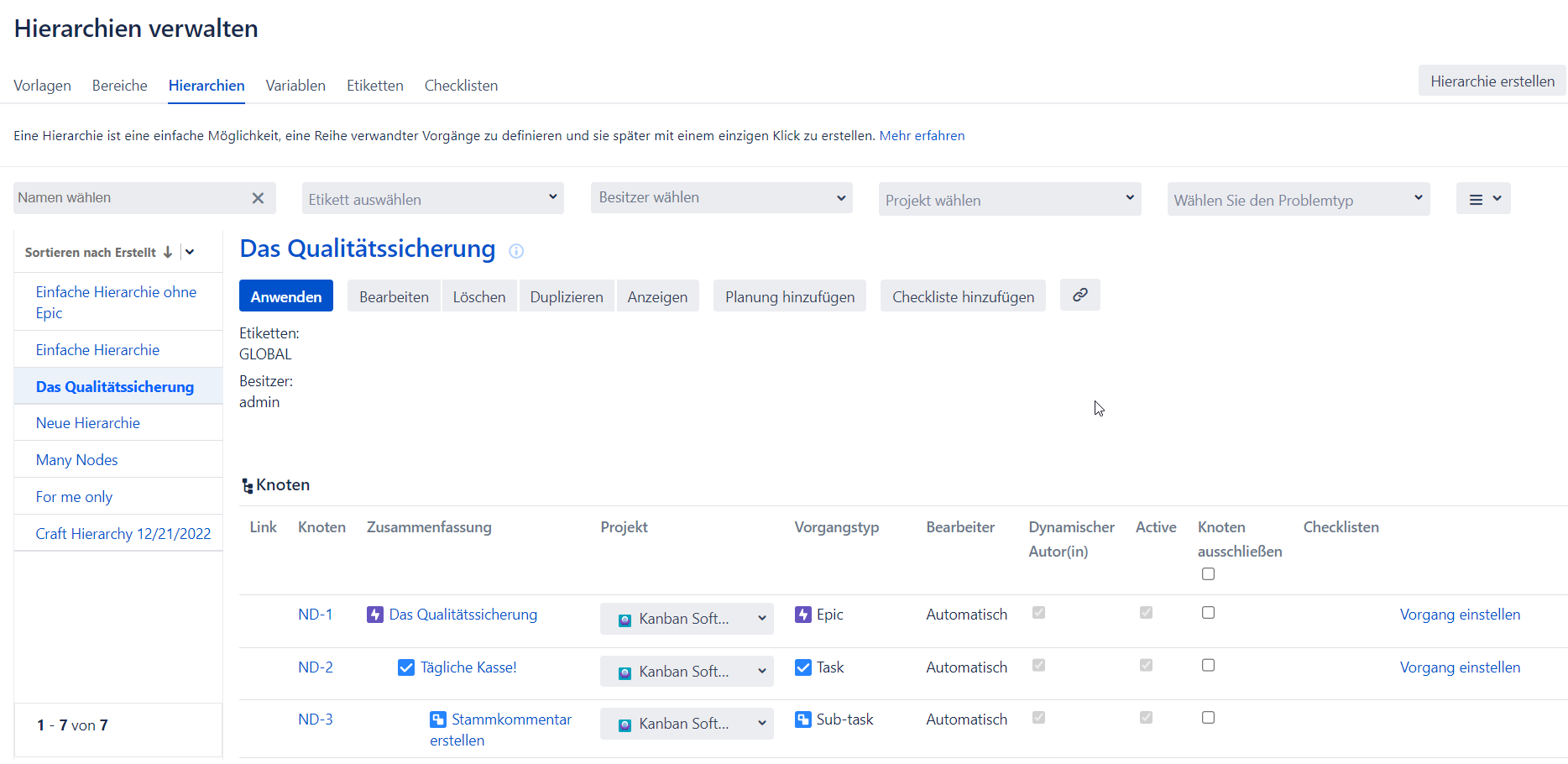This screenshot has width=1568, height=764.
Task: Click the sort direction arrow icon
Action: tap(168, 252)
